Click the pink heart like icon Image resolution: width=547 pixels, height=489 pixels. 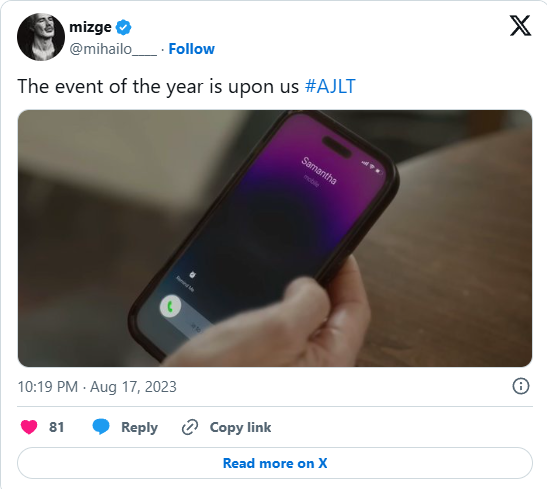(x=29, y=427)
